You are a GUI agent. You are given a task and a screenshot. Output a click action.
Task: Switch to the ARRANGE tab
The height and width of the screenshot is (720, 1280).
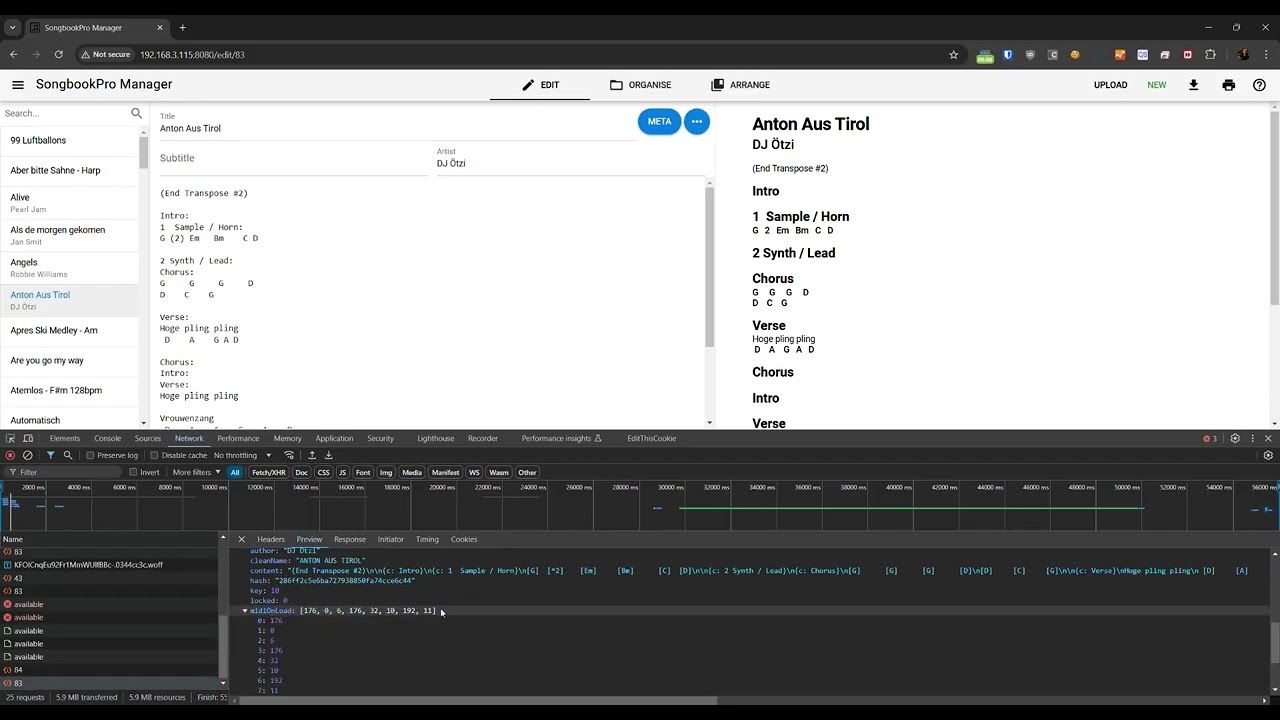(740, 85)
